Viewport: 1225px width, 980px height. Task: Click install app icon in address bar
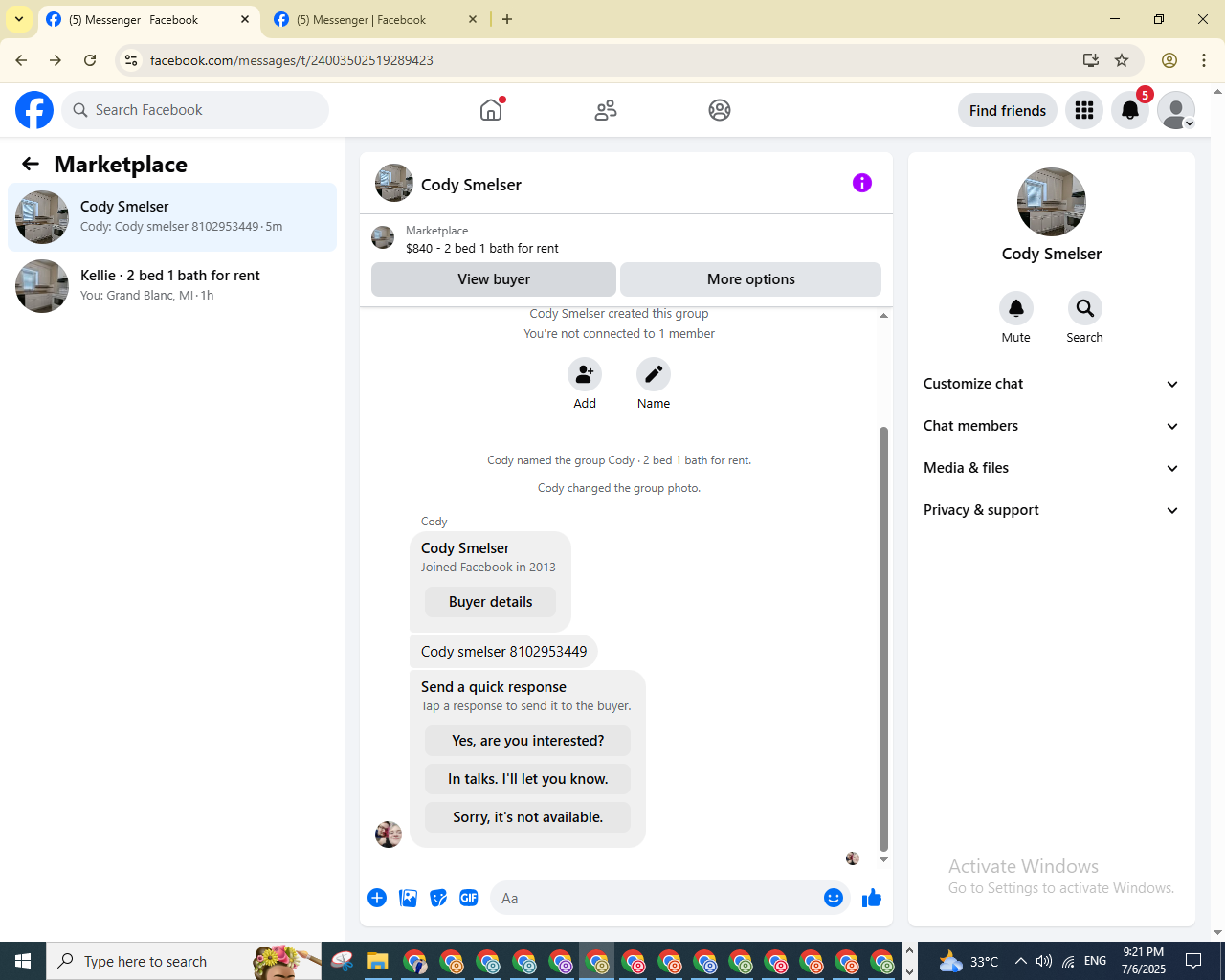coord(1091,60)
